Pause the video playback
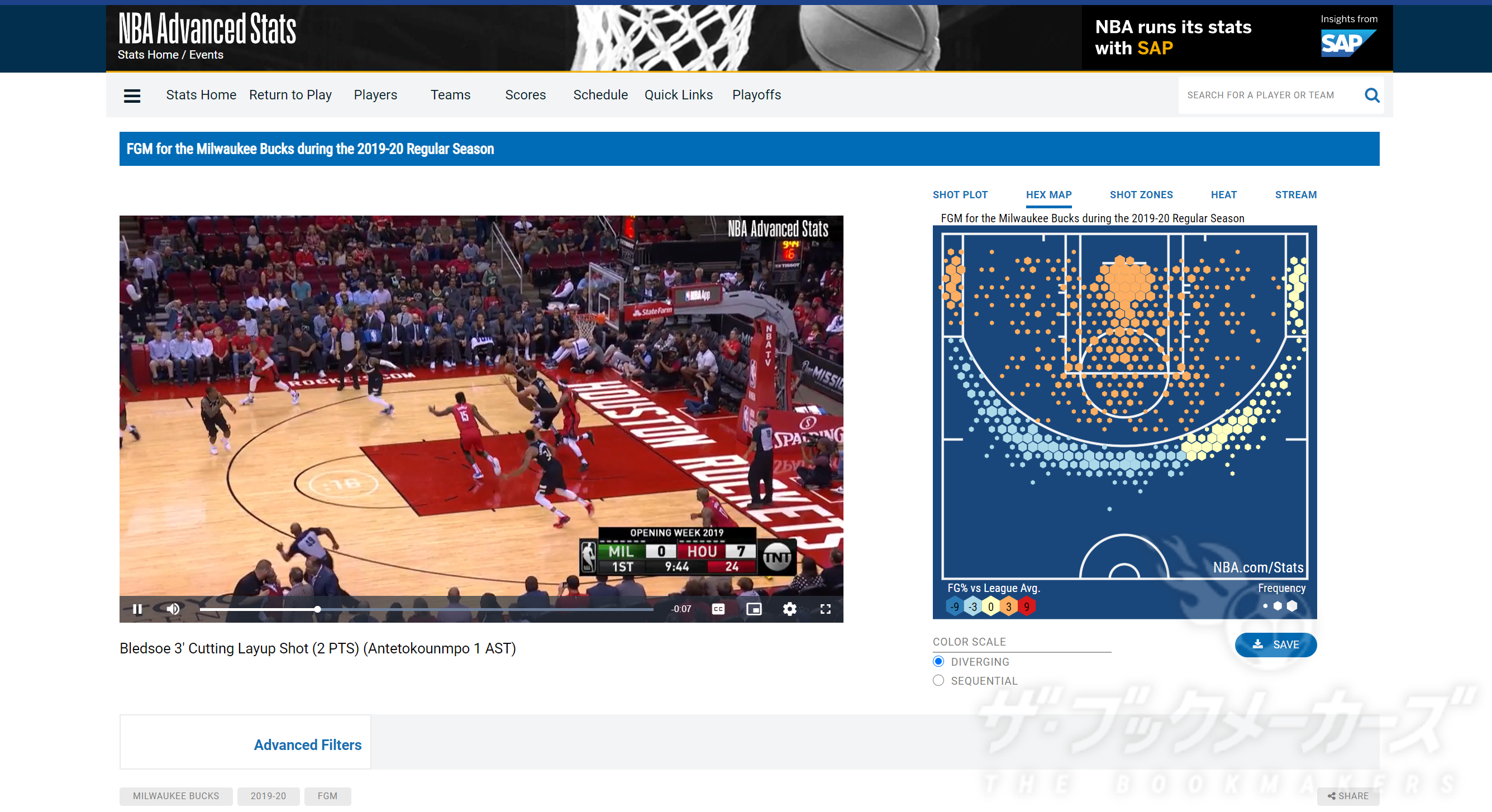The image size is (1492, 812). (137, 609)
